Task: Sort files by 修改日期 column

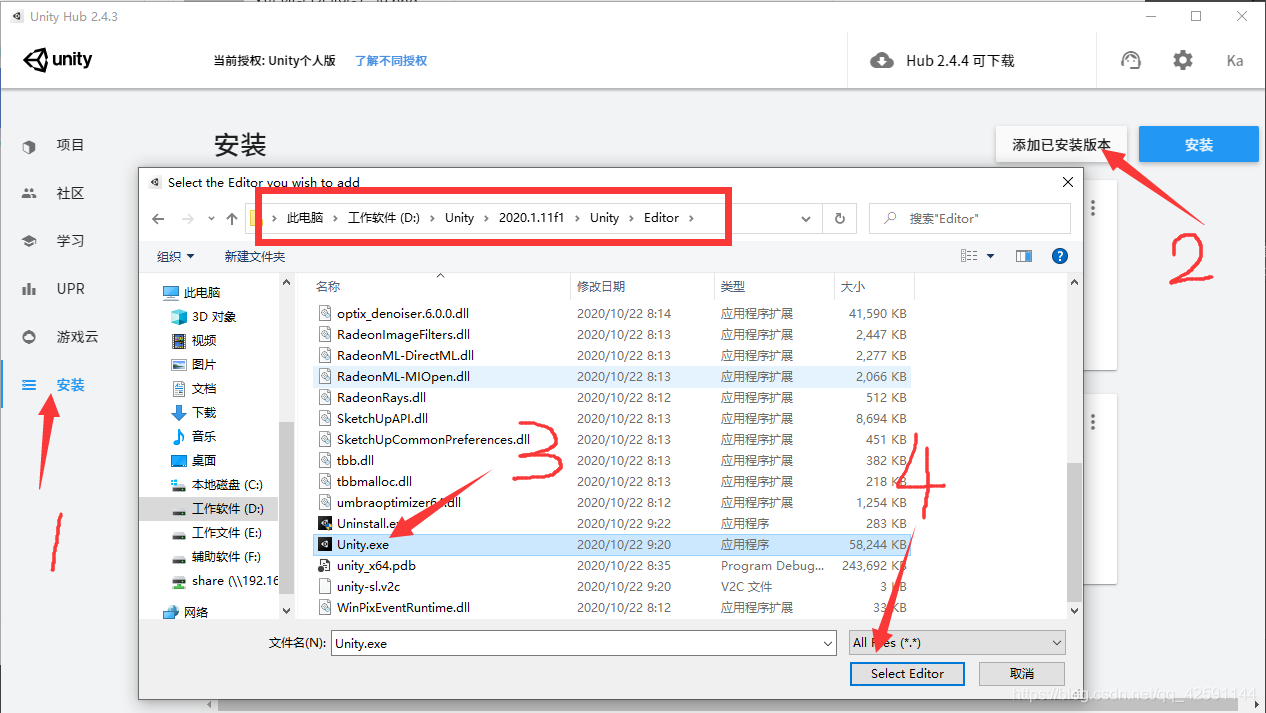Action: 642,286
